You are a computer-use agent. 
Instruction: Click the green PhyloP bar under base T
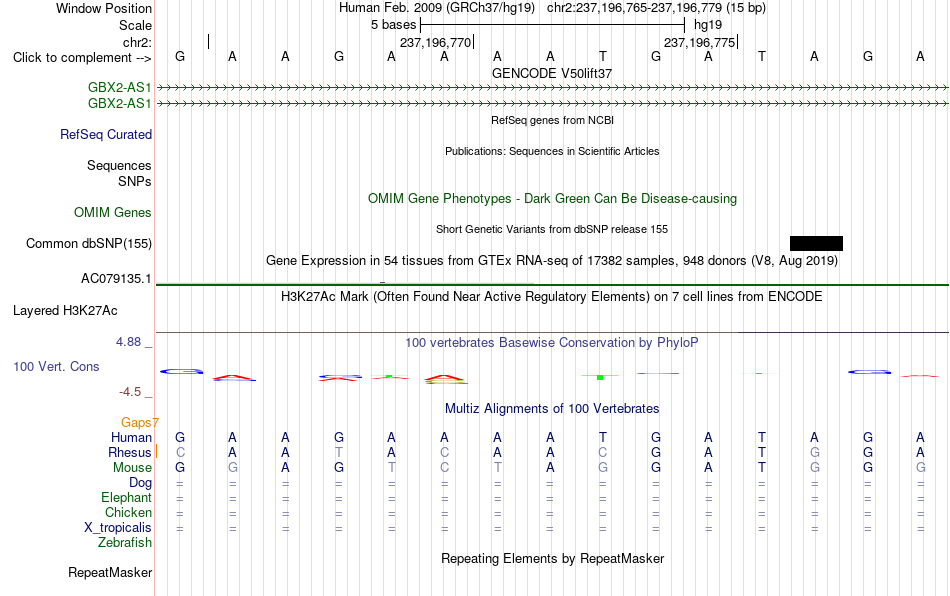pos(600,377)
